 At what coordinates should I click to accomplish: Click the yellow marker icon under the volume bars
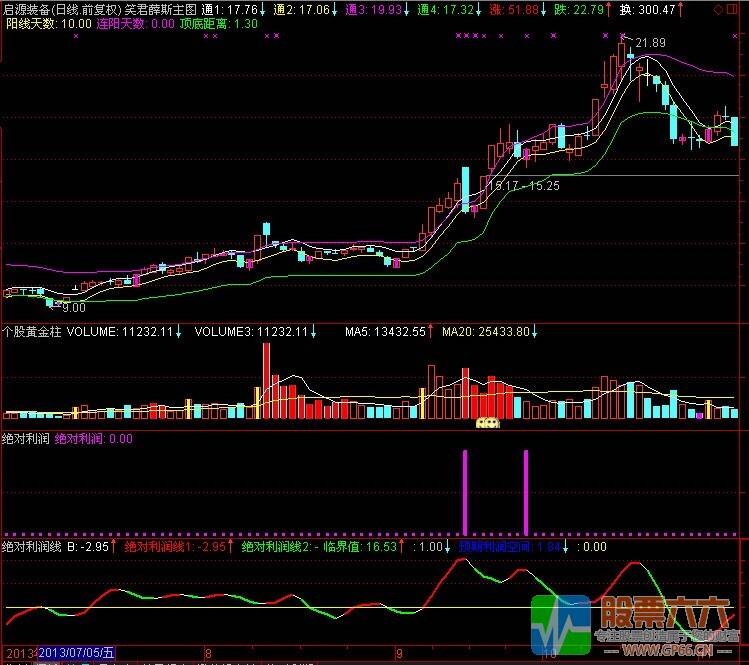pyautogui.click(x=487, y=422)
